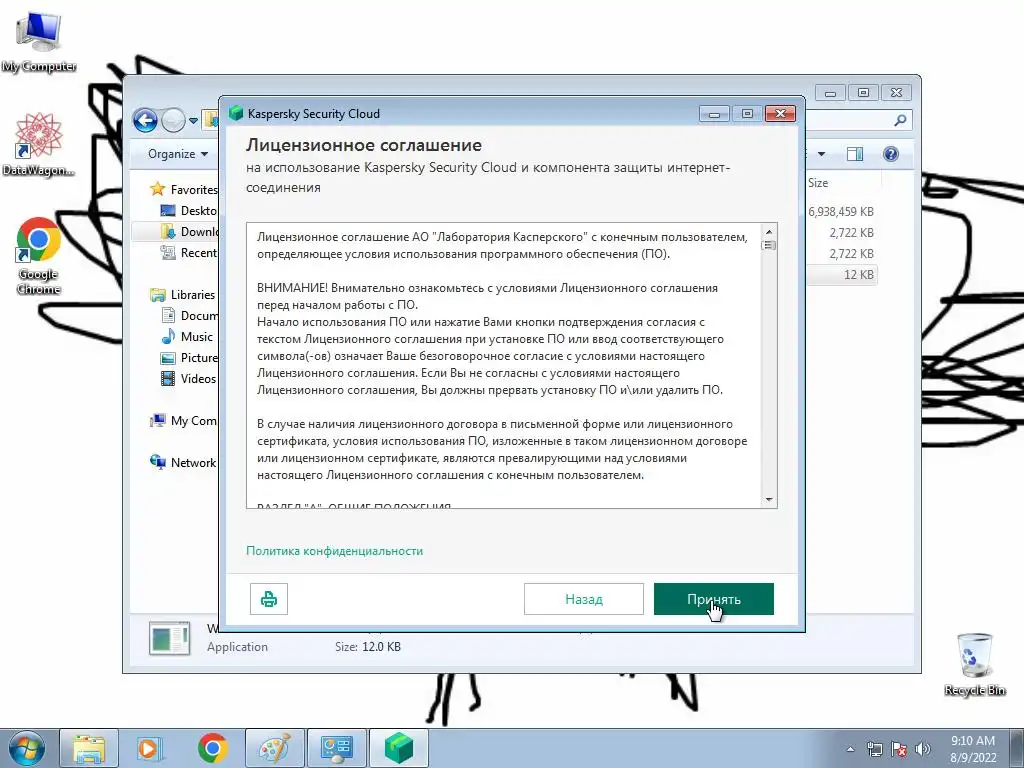Screen dimensions: 1024x768
Task: Click the license scrollbar thumb
Action: point(769,246)
